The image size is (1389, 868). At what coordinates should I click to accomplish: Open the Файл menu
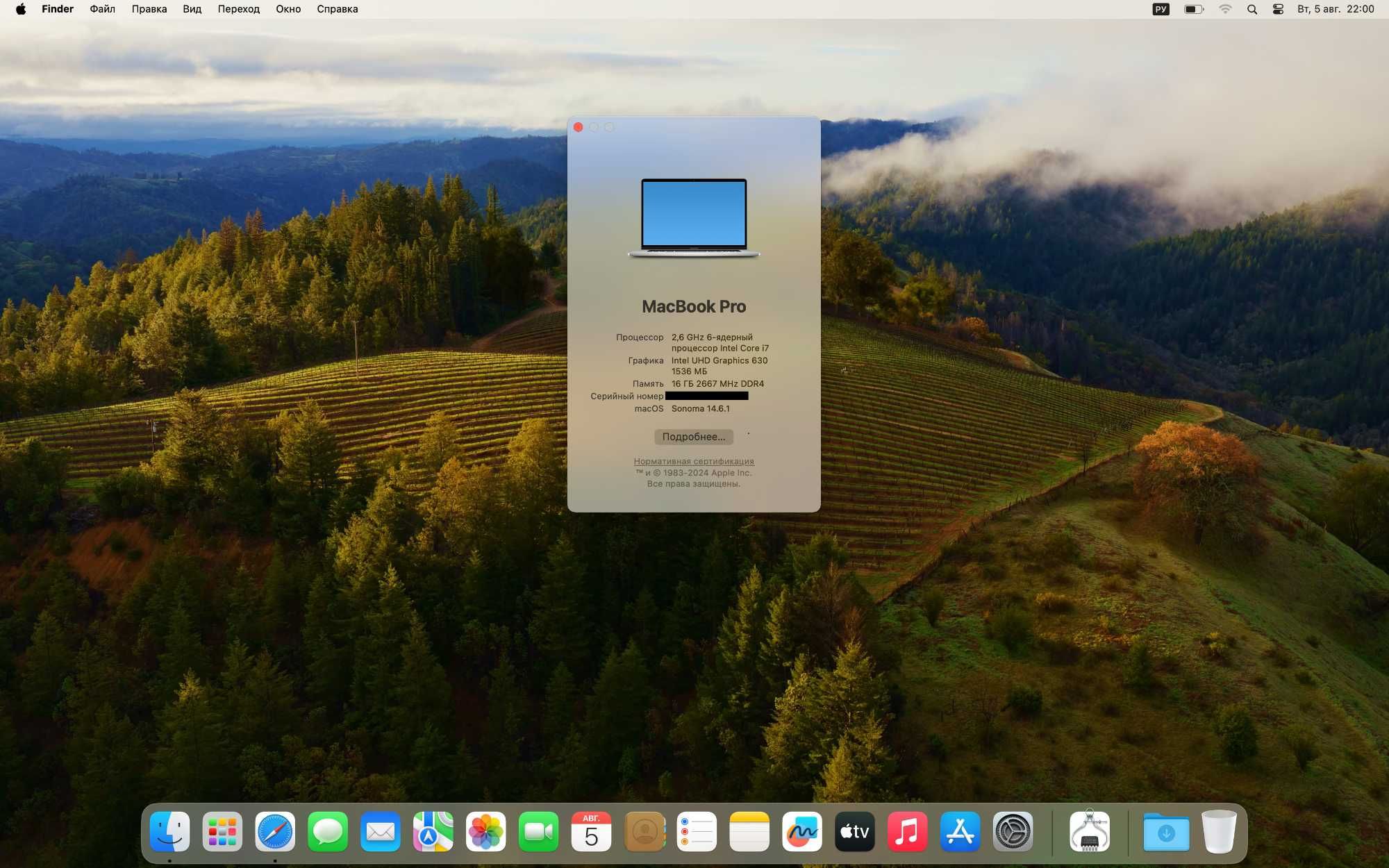coord(103,9)
